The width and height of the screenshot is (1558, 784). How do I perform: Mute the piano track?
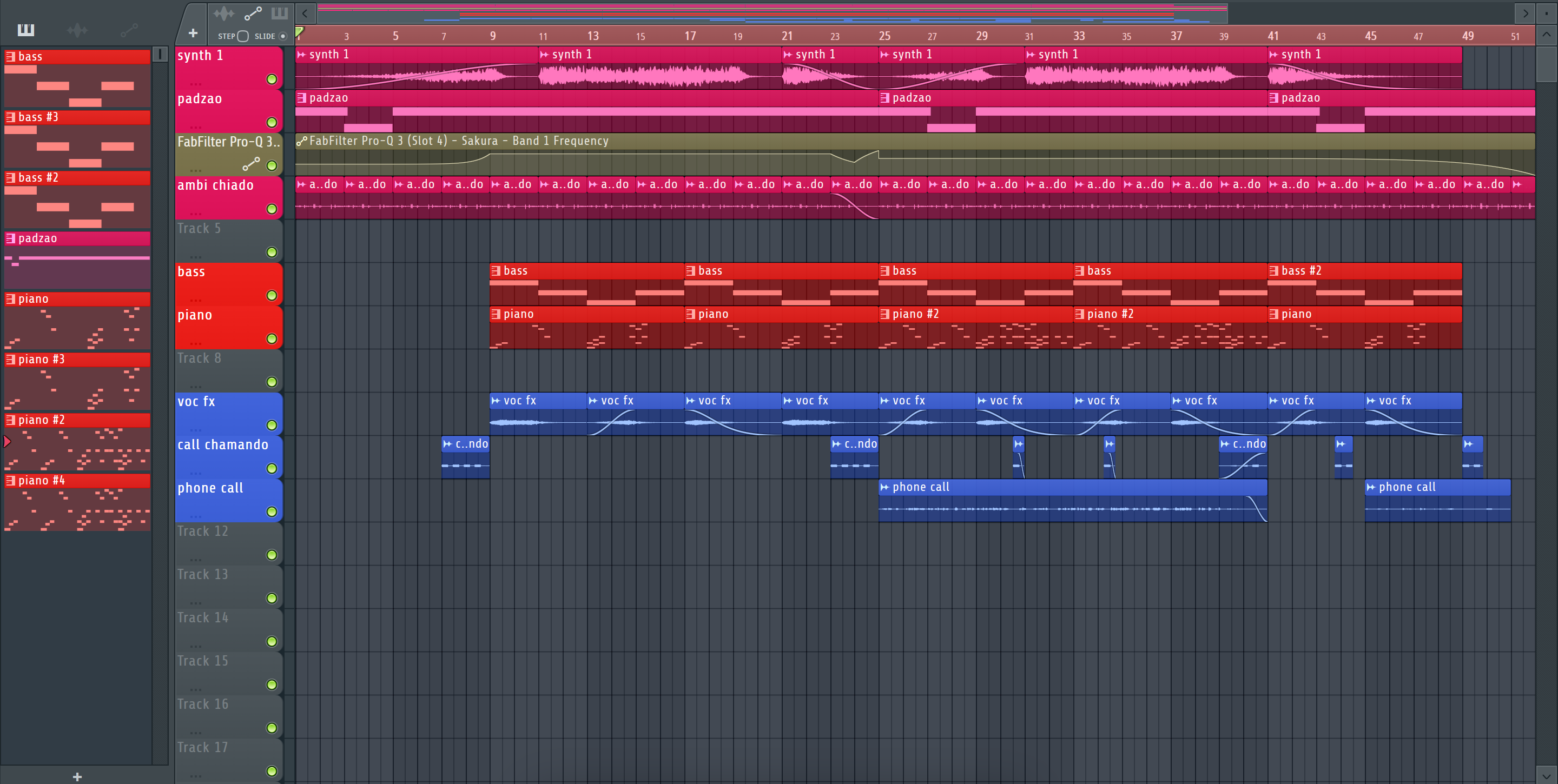pyautogui.click(x=272, y=339)
